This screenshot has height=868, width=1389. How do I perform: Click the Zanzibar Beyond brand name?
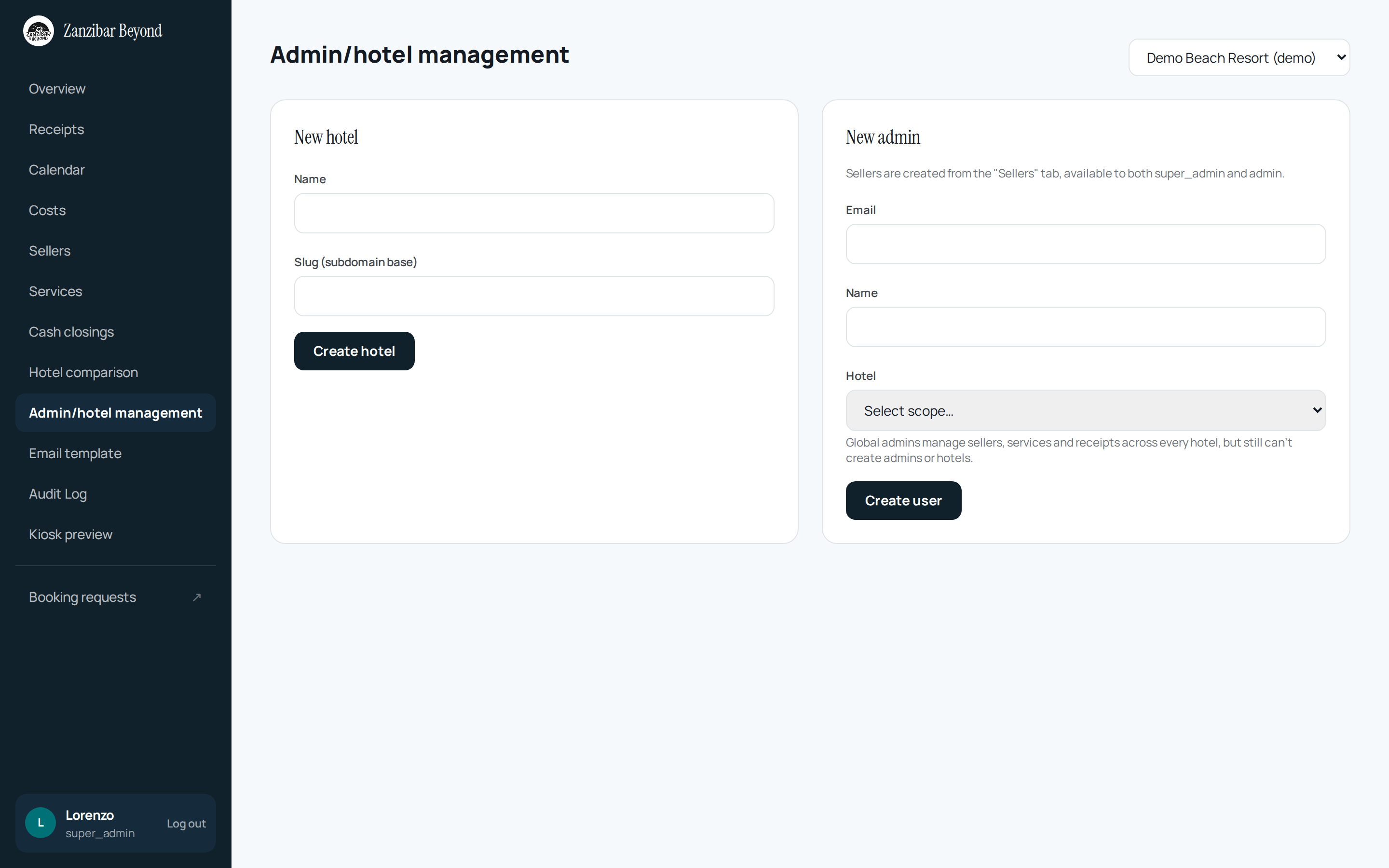point(112,31)
